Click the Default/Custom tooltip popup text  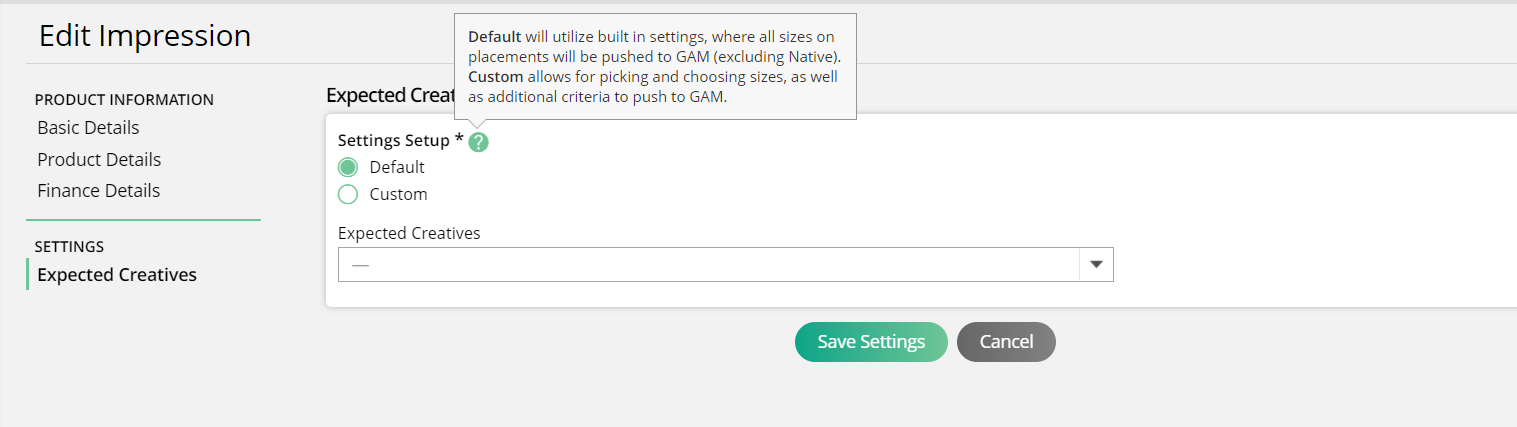(655, 67)
